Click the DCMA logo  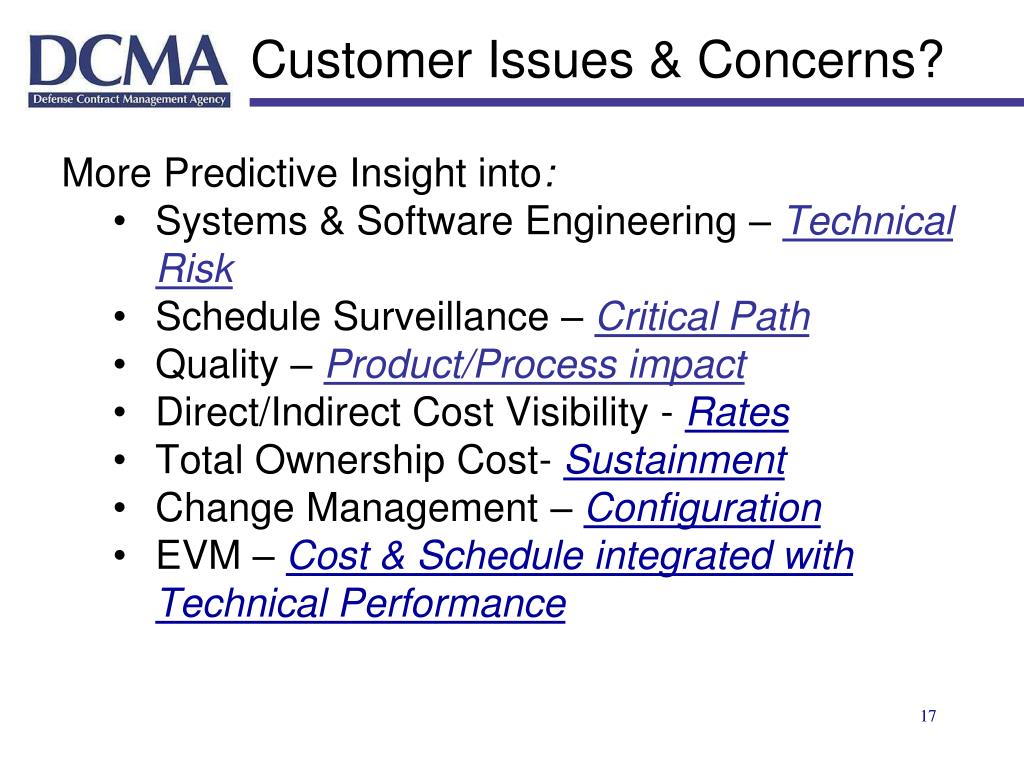click(129, 71)
